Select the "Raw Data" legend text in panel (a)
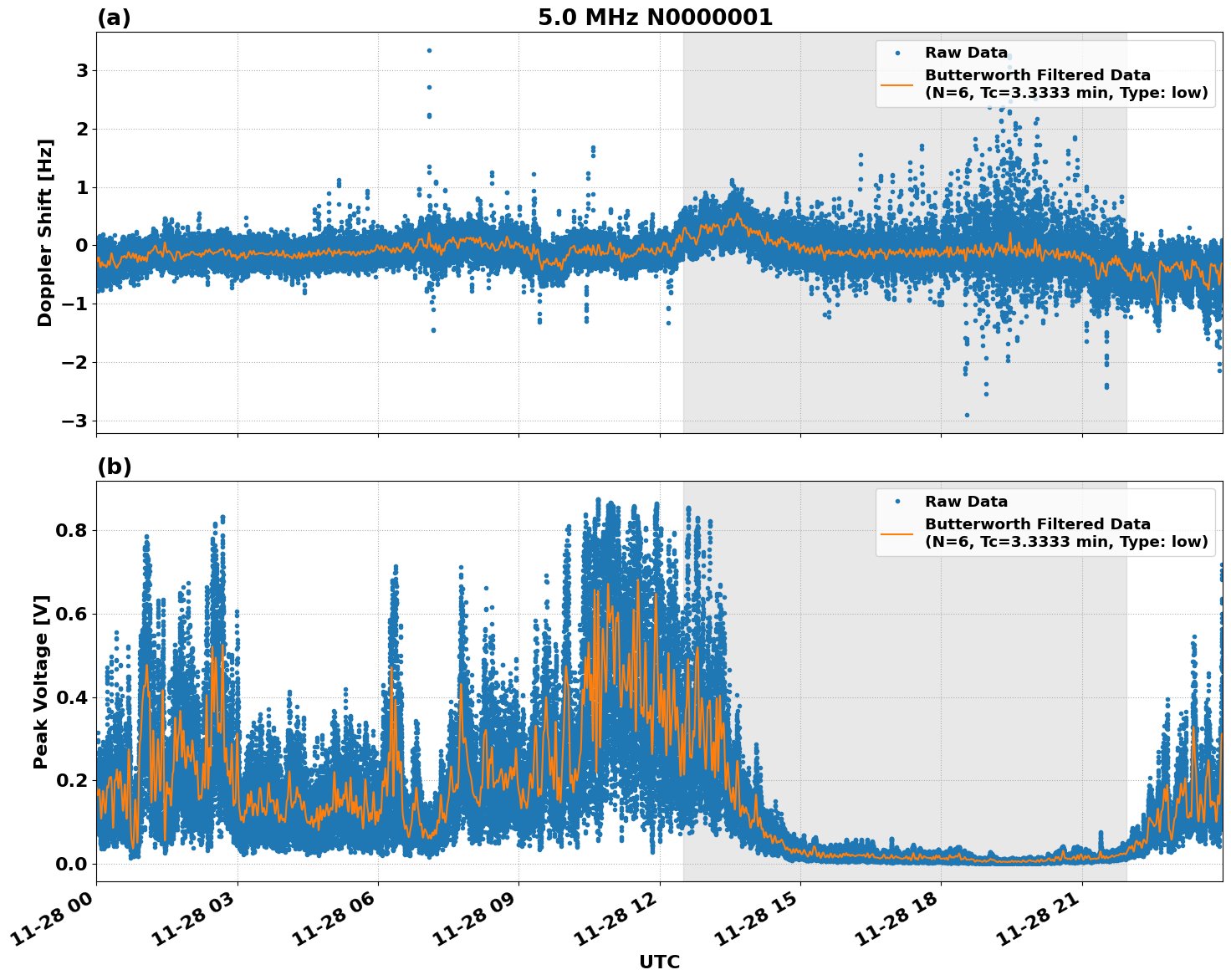 click(x=966, y=53)
